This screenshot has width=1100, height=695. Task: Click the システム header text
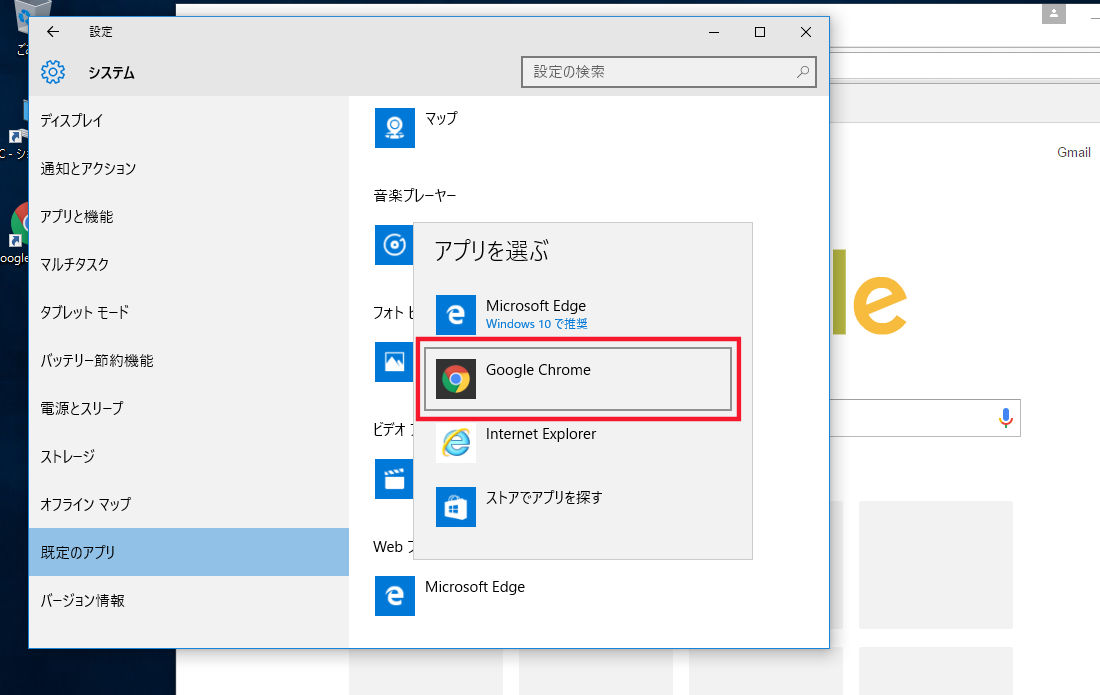point(112,73)
